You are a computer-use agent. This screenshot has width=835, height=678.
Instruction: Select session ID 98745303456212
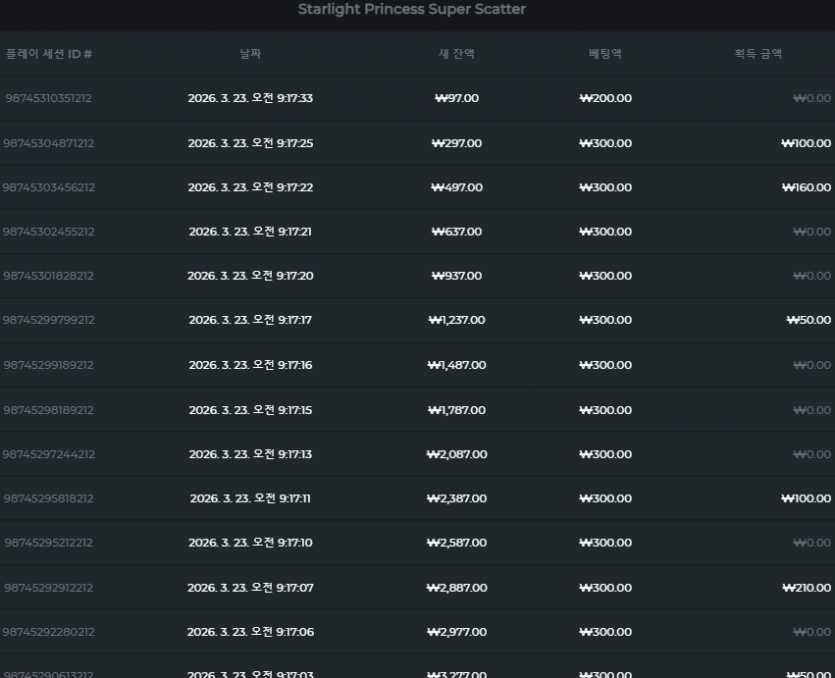point(48,187)
